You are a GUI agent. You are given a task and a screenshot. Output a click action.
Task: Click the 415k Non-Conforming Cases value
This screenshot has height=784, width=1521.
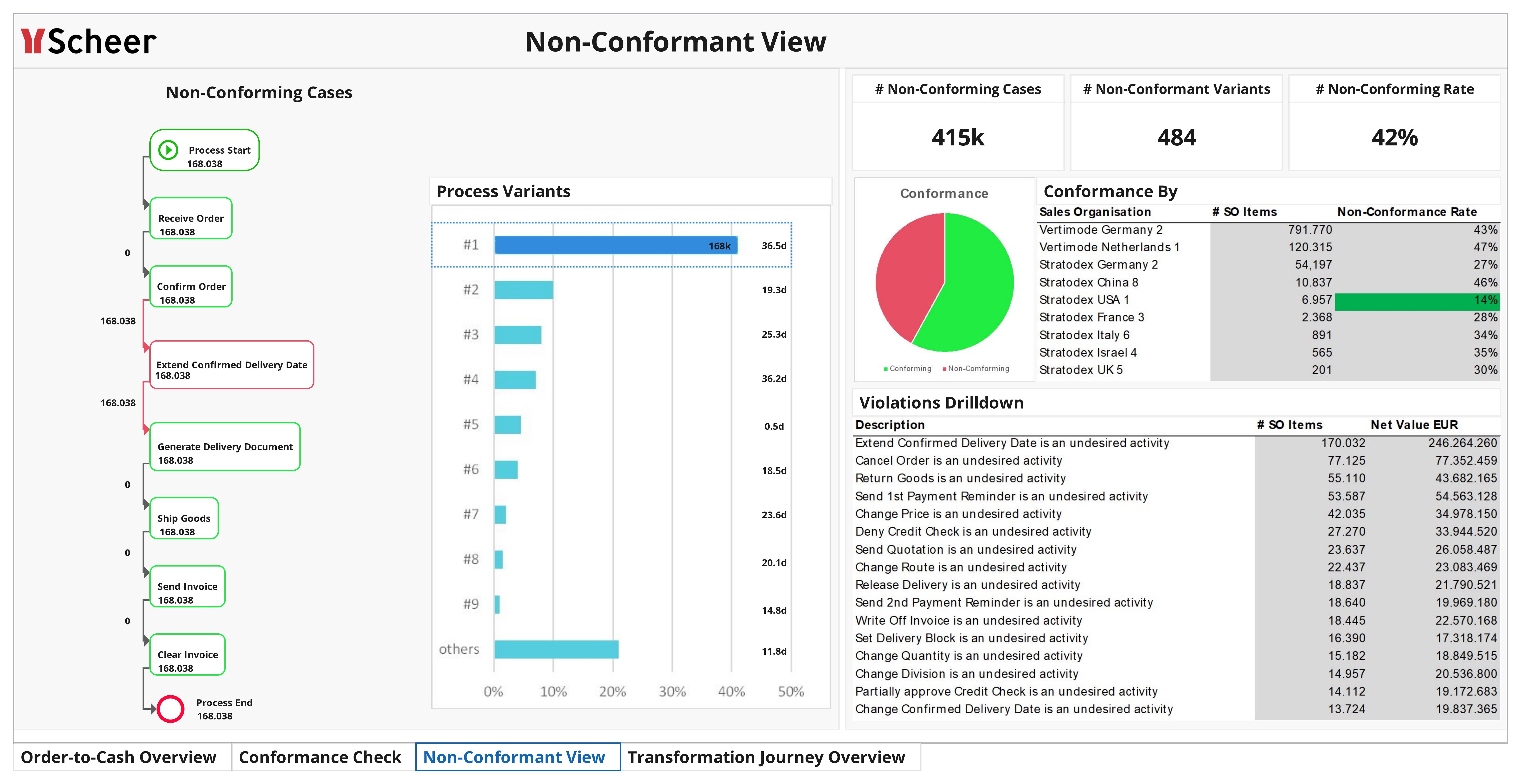coord(958,137)
